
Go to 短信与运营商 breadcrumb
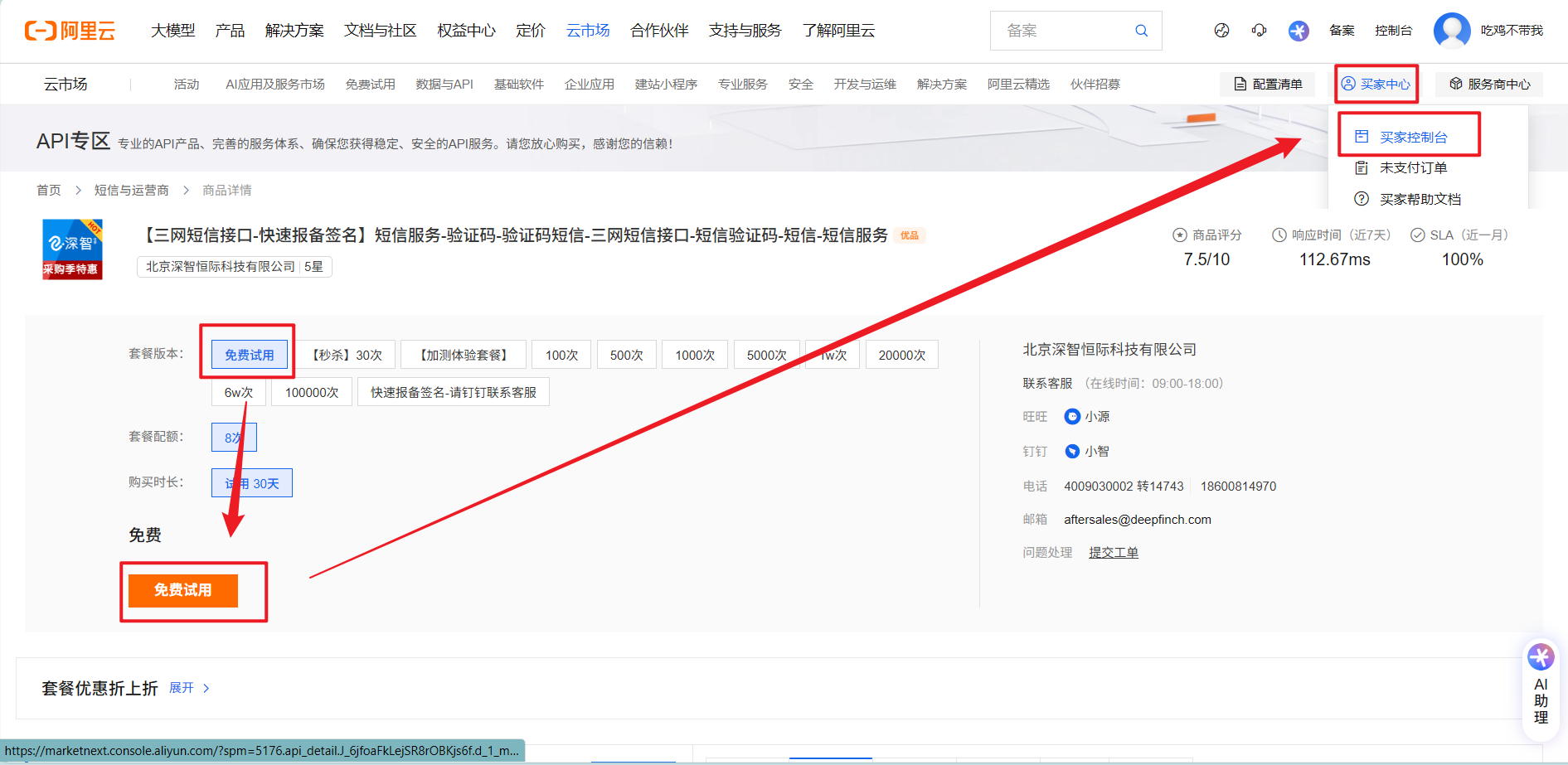(132, 190)
